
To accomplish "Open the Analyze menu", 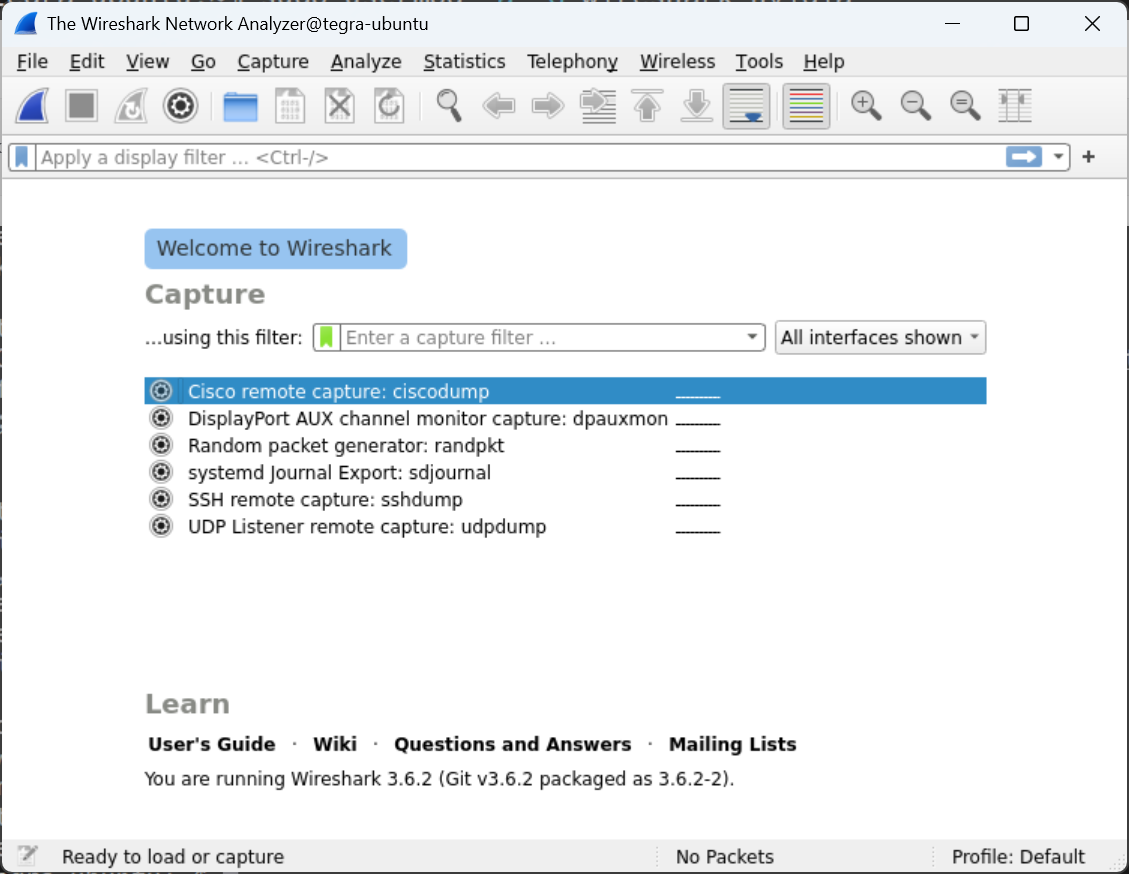I will tap(366, 62).
